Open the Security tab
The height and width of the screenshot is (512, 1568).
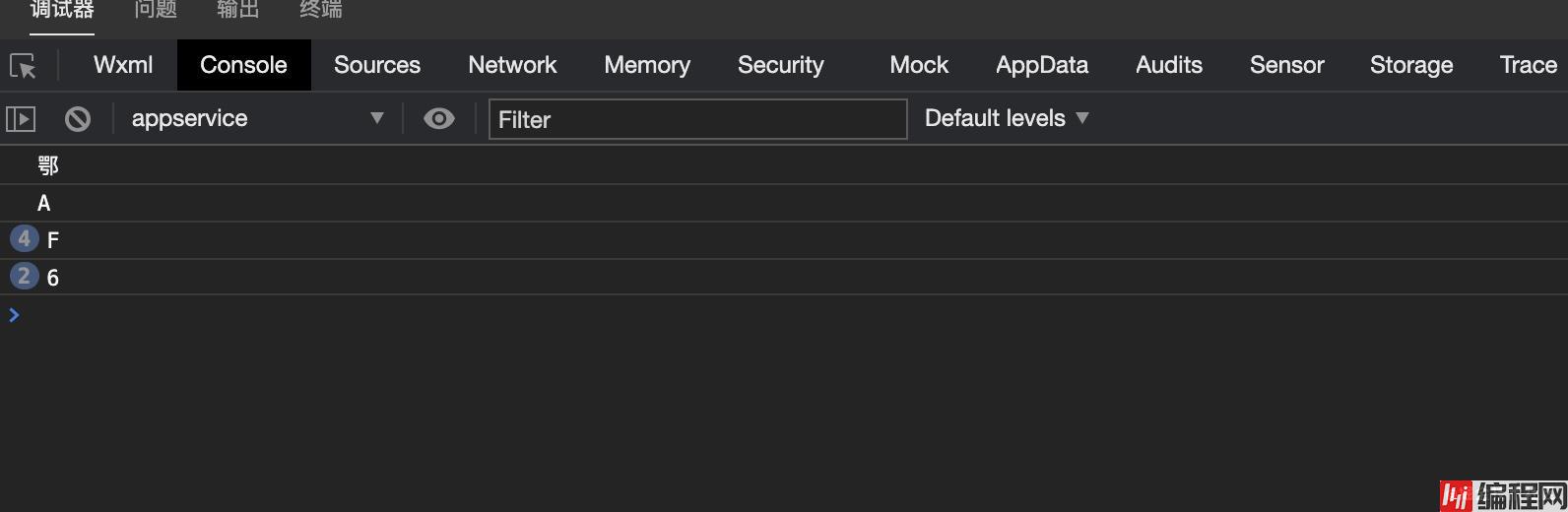pos(781,65)
